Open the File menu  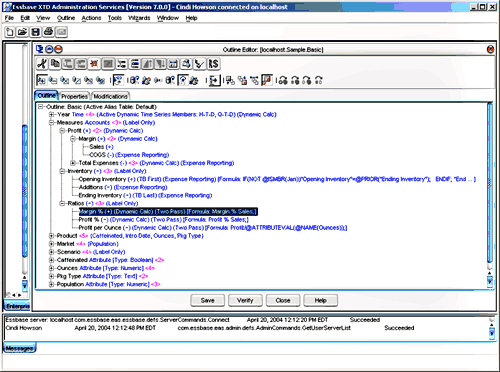tap(9, 18)
